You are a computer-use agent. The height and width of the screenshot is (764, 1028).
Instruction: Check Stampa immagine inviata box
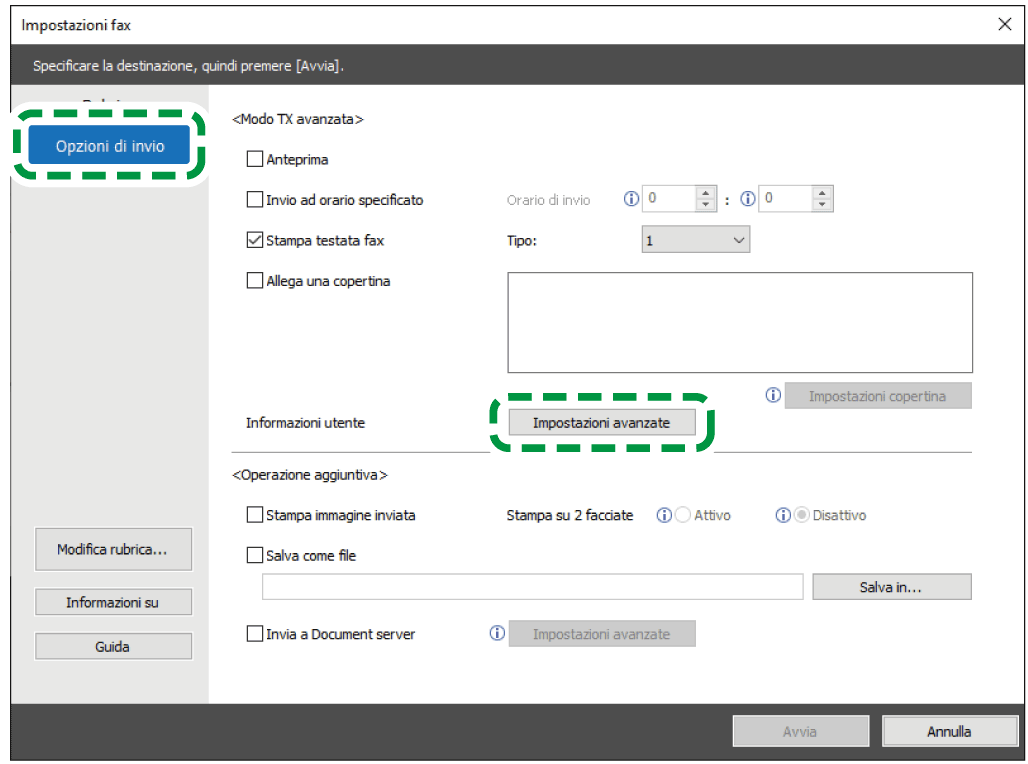coord(255,515)
